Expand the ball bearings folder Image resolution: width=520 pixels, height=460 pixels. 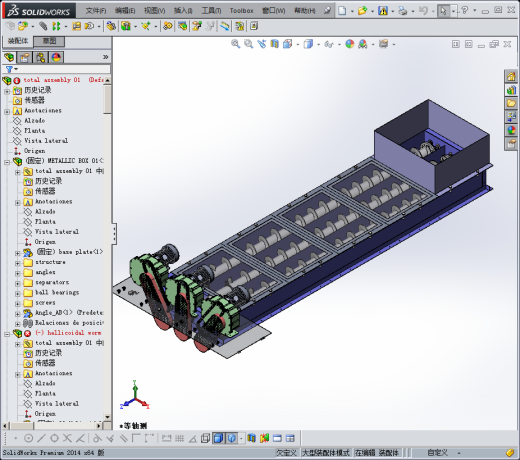(17, 293)
